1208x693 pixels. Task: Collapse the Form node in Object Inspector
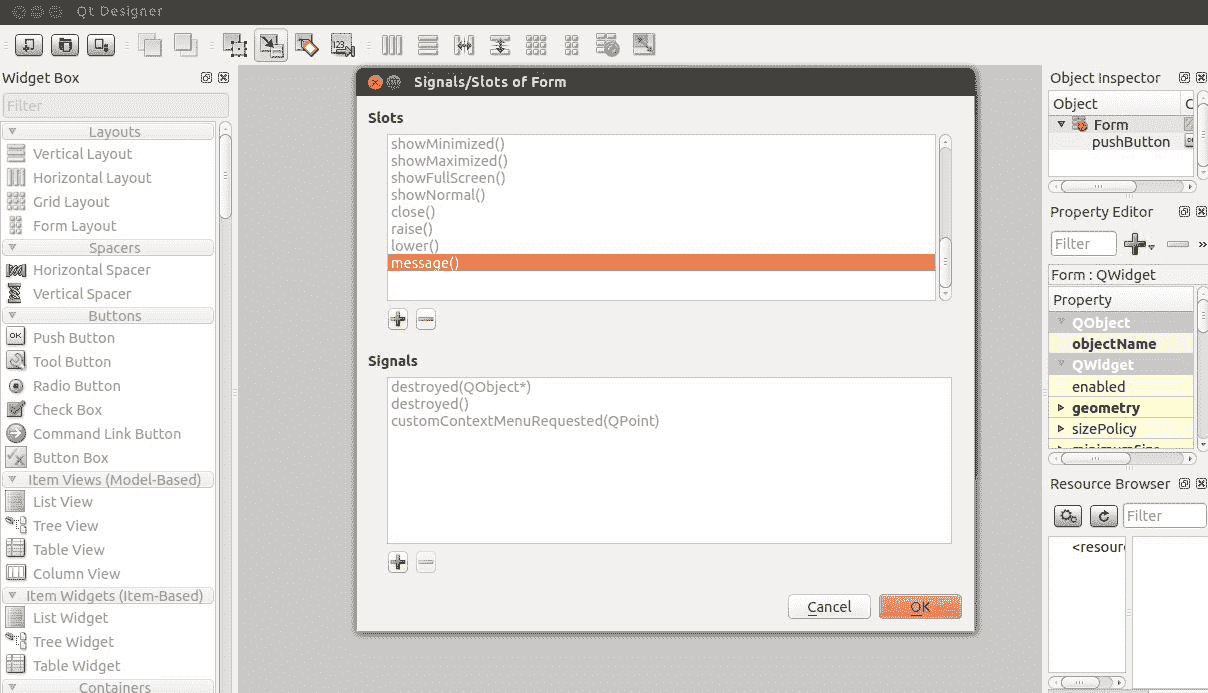pos(1061,124)
